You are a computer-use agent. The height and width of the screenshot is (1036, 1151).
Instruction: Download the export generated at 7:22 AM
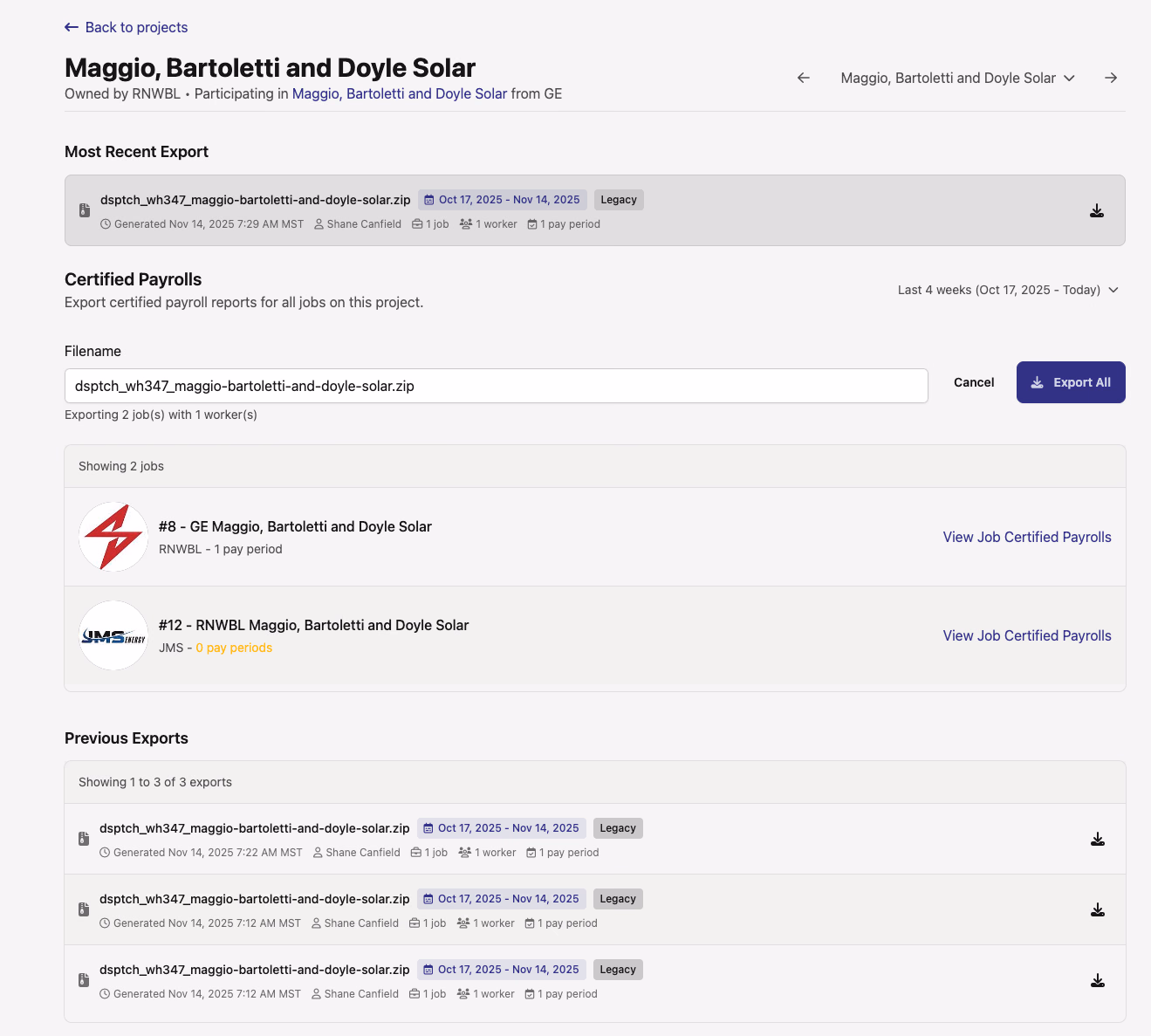(x=1098, y=839)
